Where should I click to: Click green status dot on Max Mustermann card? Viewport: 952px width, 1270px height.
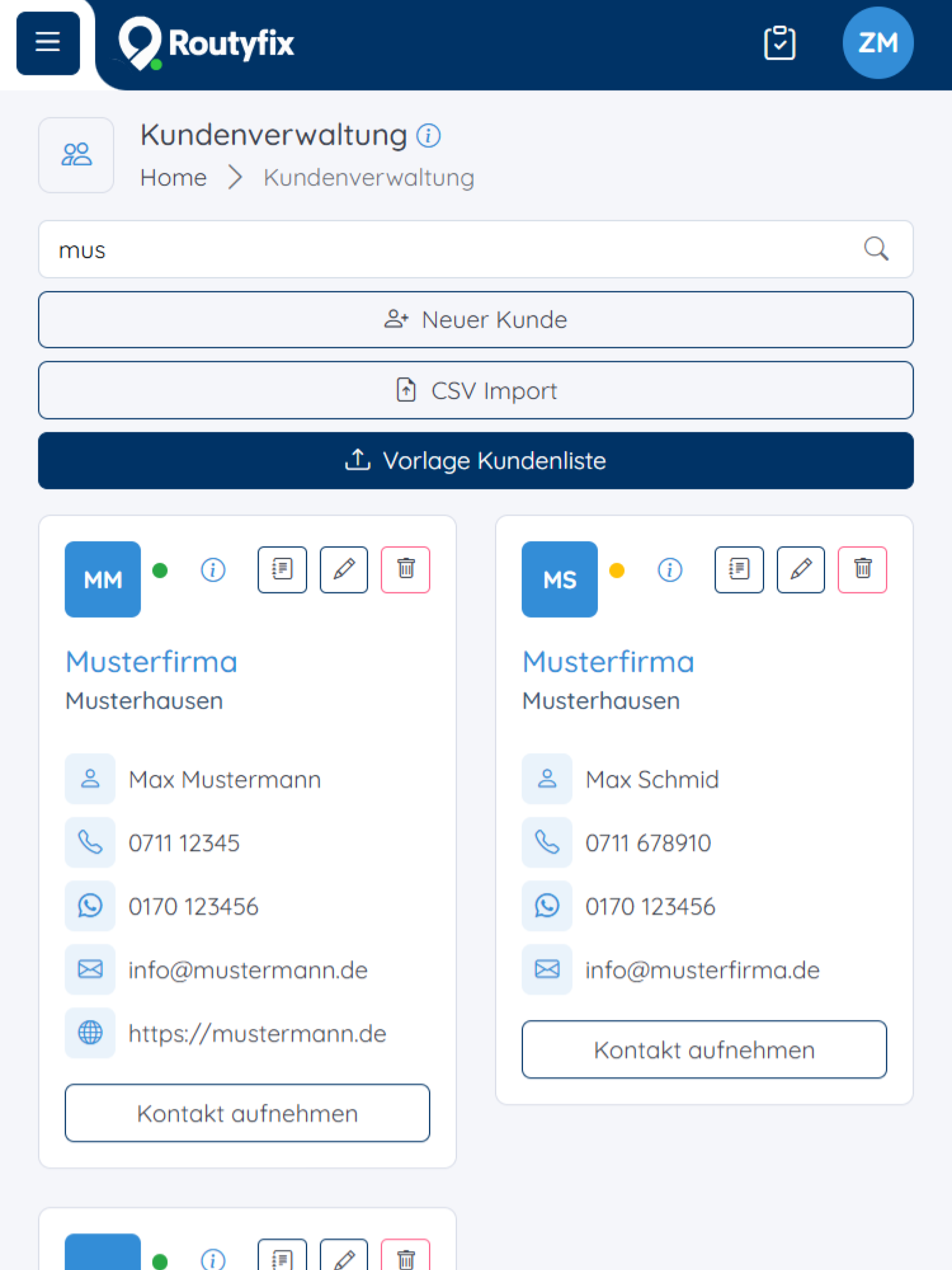pyautogui.click(x=160, y=570)
